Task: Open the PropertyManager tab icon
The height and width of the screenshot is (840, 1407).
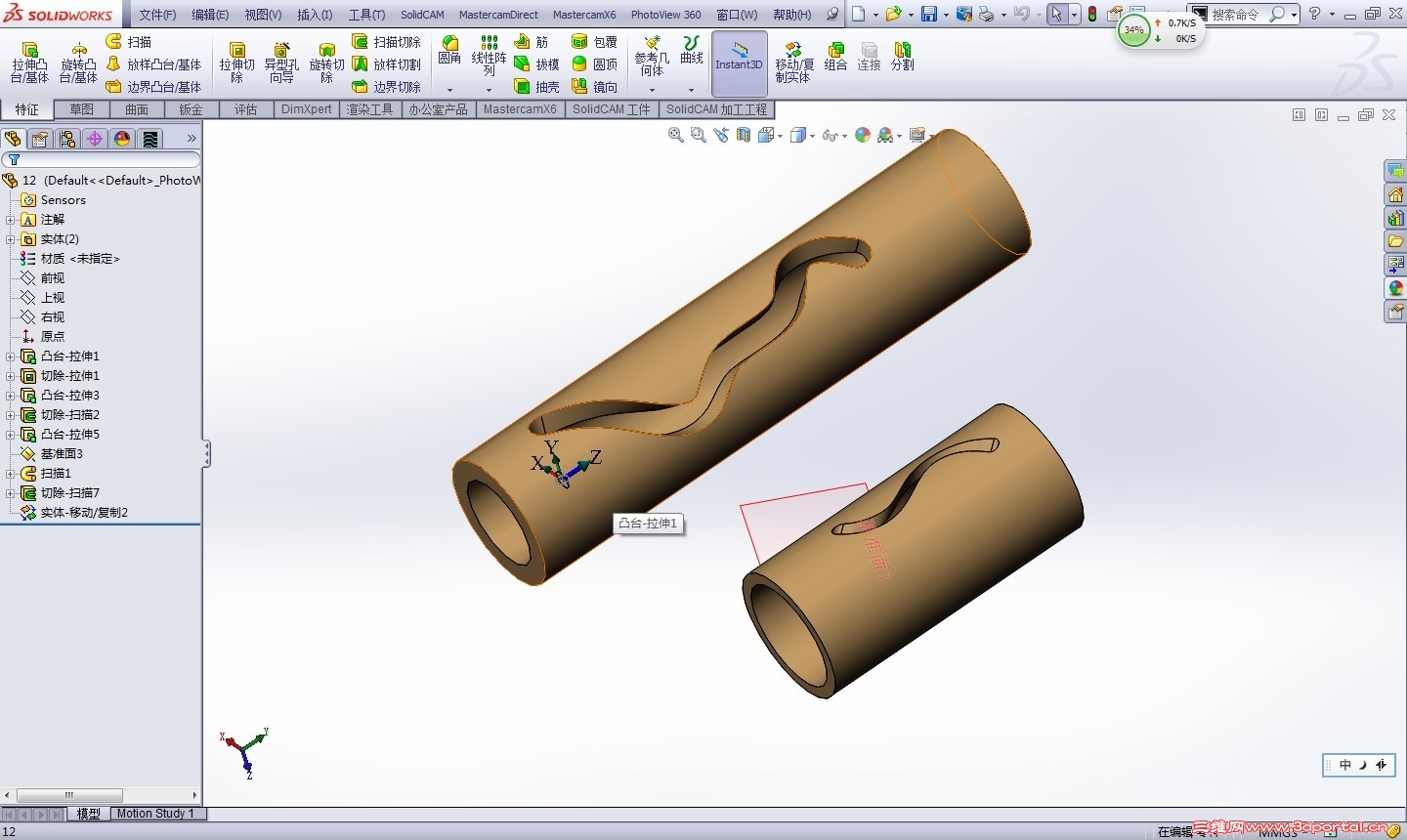Action: [39, 139]
